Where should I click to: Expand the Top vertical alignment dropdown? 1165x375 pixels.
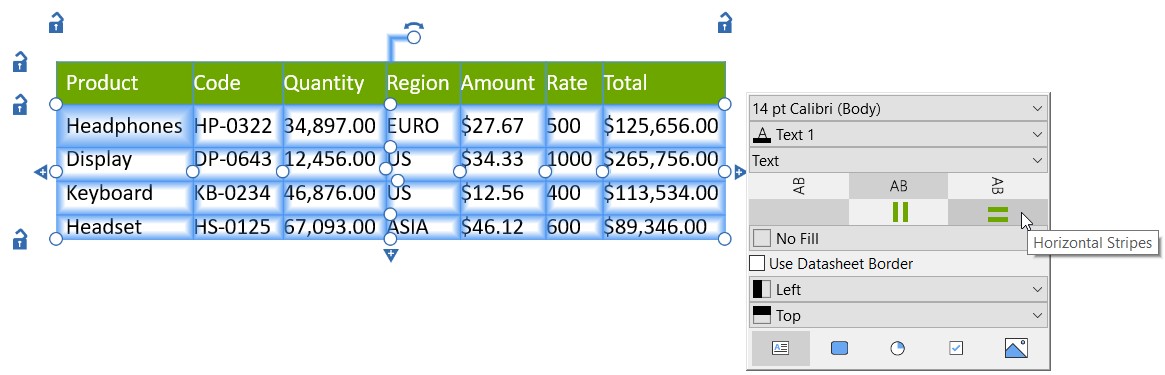click(x=898, y=316)
